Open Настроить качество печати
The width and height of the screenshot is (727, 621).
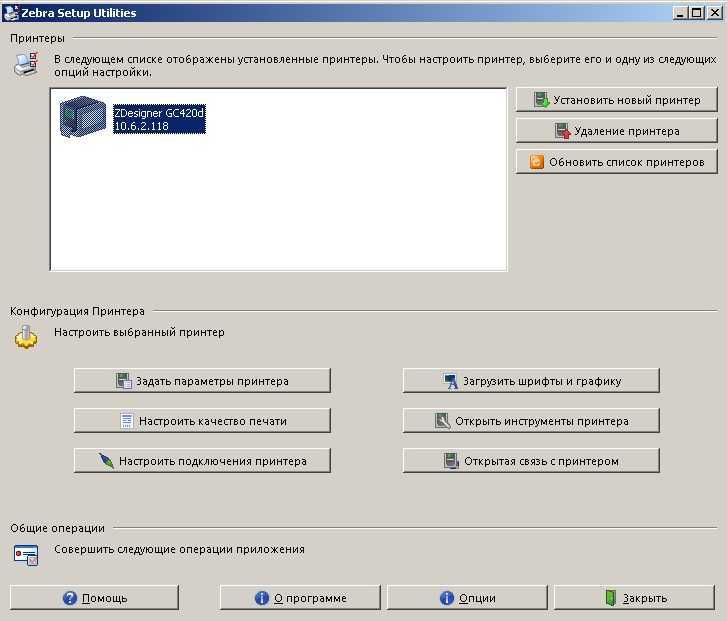[x=202, y=421]
